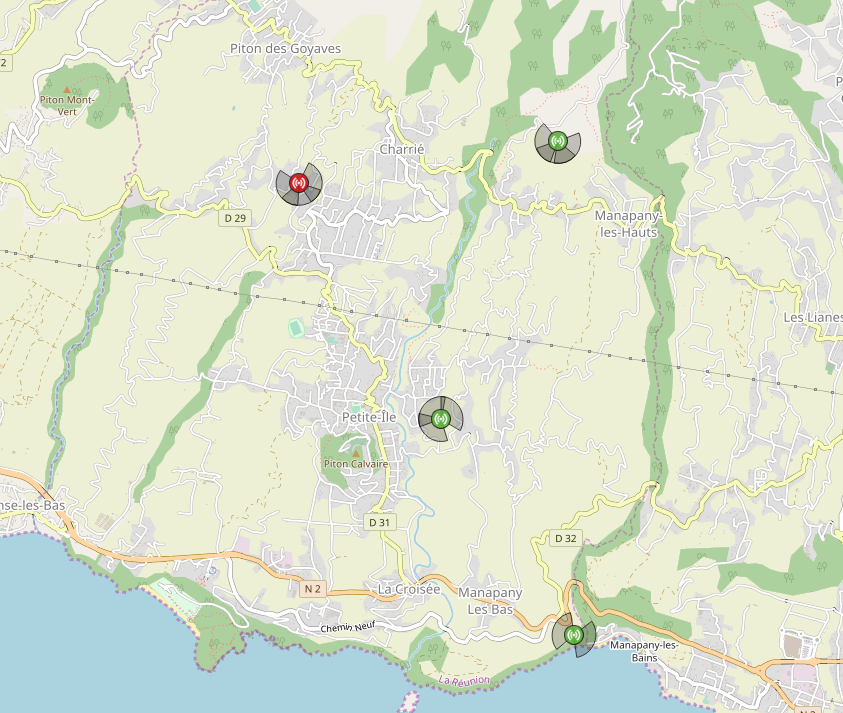The width and height of the screenshot is (843, 713).
Task: Click the Charrié place label
Action: (x=402, y=149)
